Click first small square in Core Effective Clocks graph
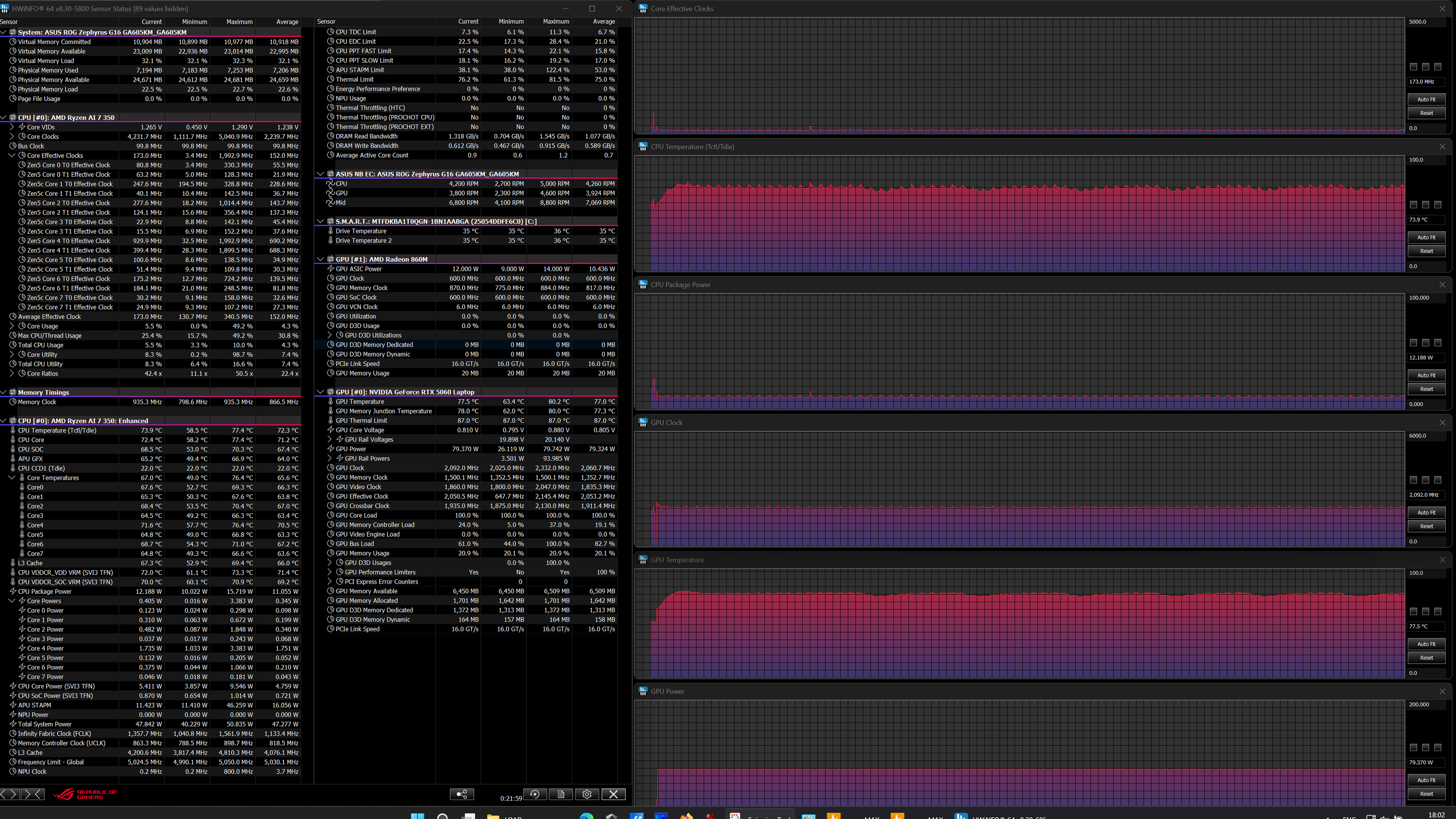This screenshot has height=819, width=1456. pos(1413,66)
